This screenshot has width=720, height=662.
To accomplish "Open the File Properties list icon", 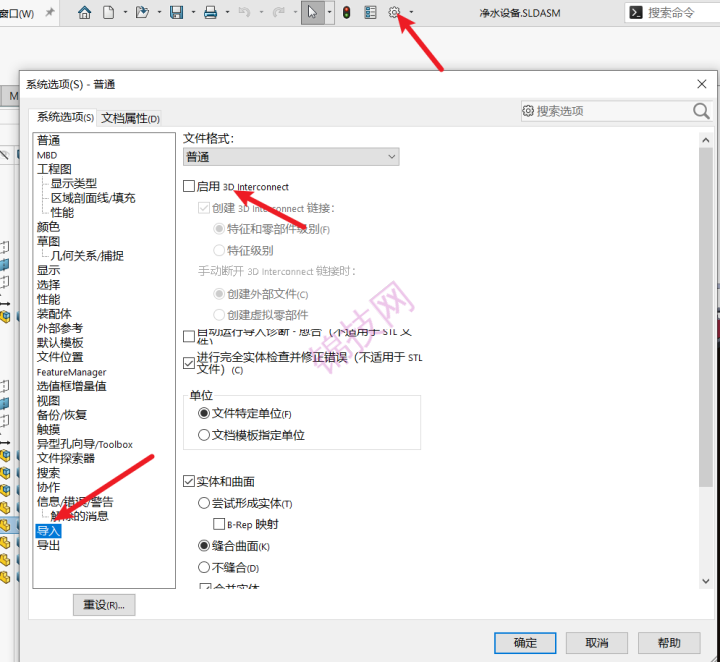I will point(370,12).
